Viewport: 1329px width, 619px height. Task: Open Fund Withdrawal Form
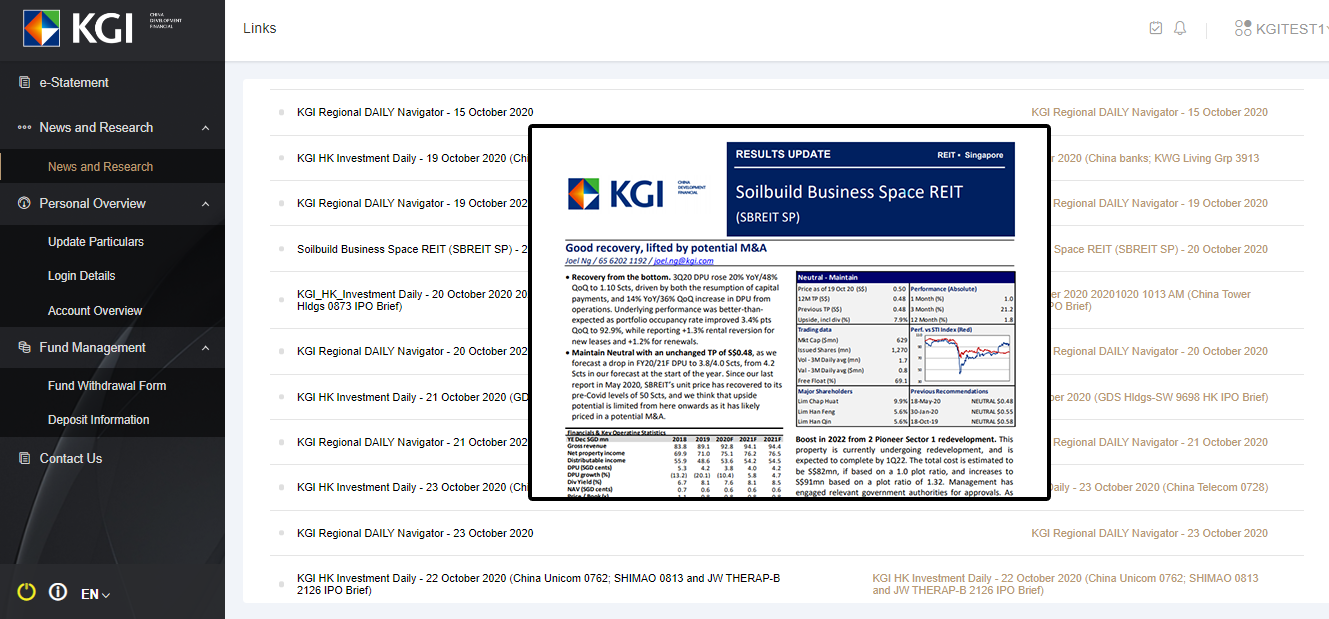107,386
